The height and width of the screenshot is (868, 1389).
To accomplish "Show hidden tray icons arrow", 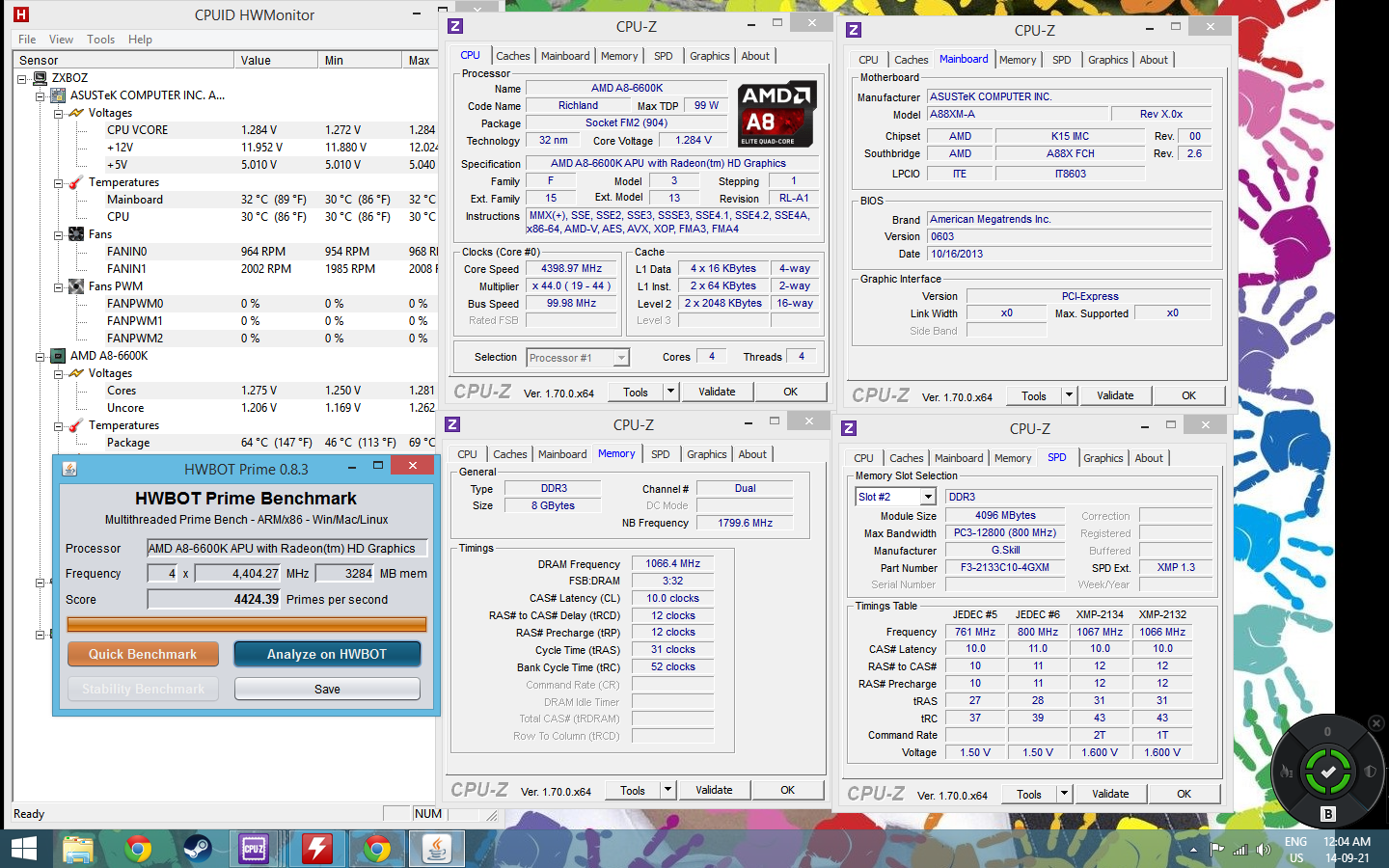I will tap(1194, 850).
